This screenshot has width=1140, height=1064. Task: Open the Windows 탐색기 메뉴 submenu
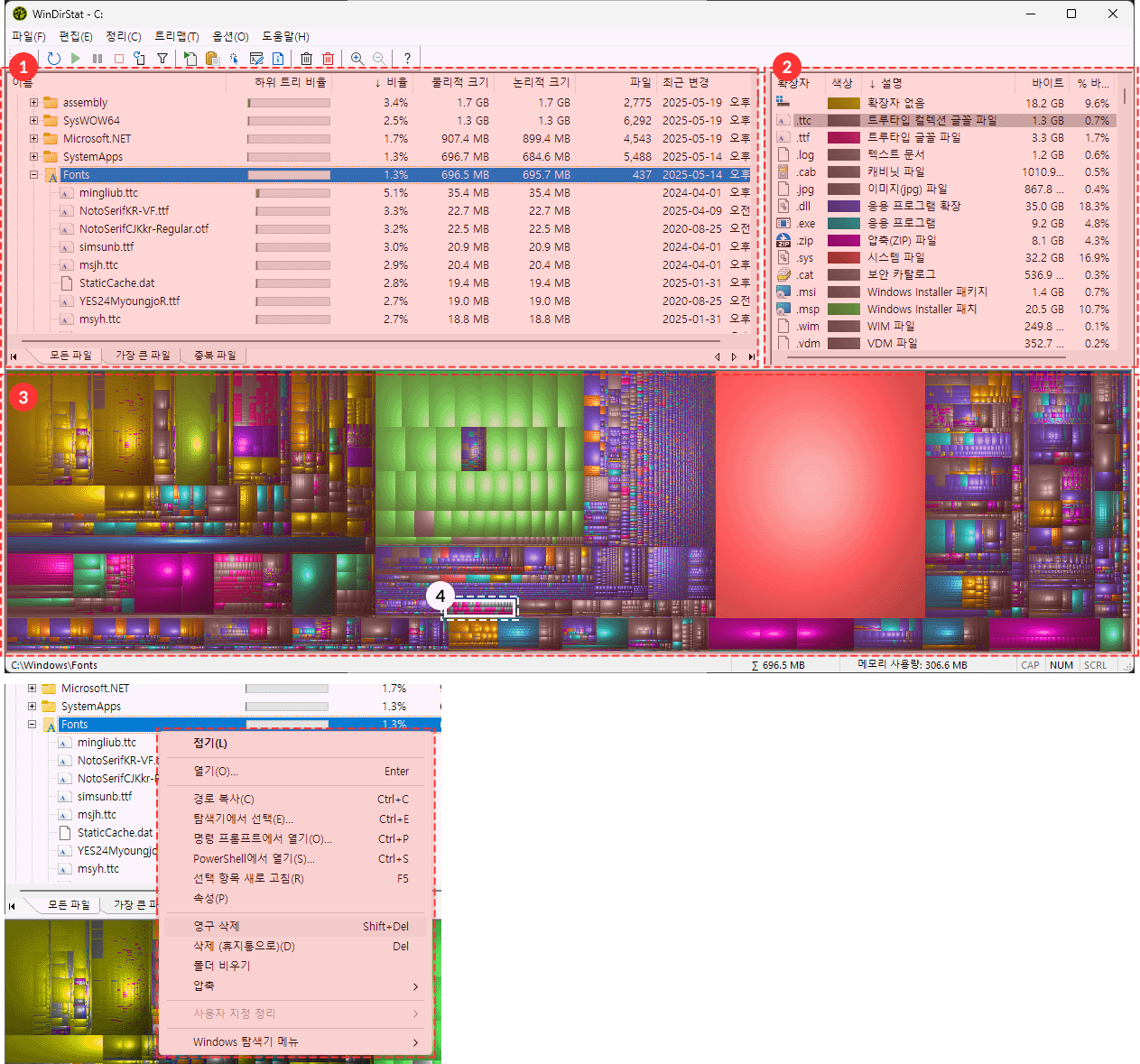coord(296,1042)
